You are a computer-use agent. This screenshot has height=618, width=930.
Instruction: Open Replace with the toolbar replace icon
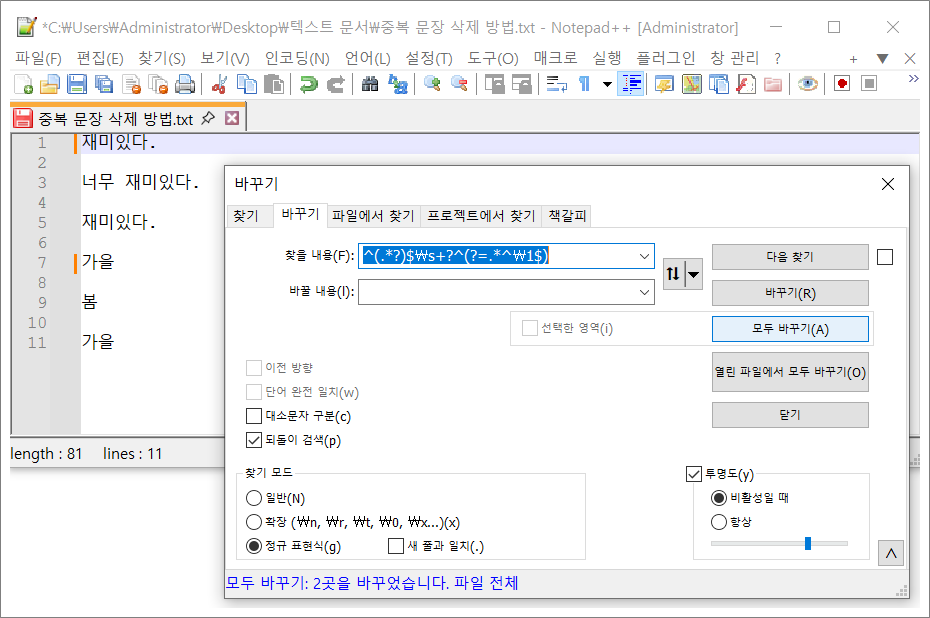[x=397, y=84]
